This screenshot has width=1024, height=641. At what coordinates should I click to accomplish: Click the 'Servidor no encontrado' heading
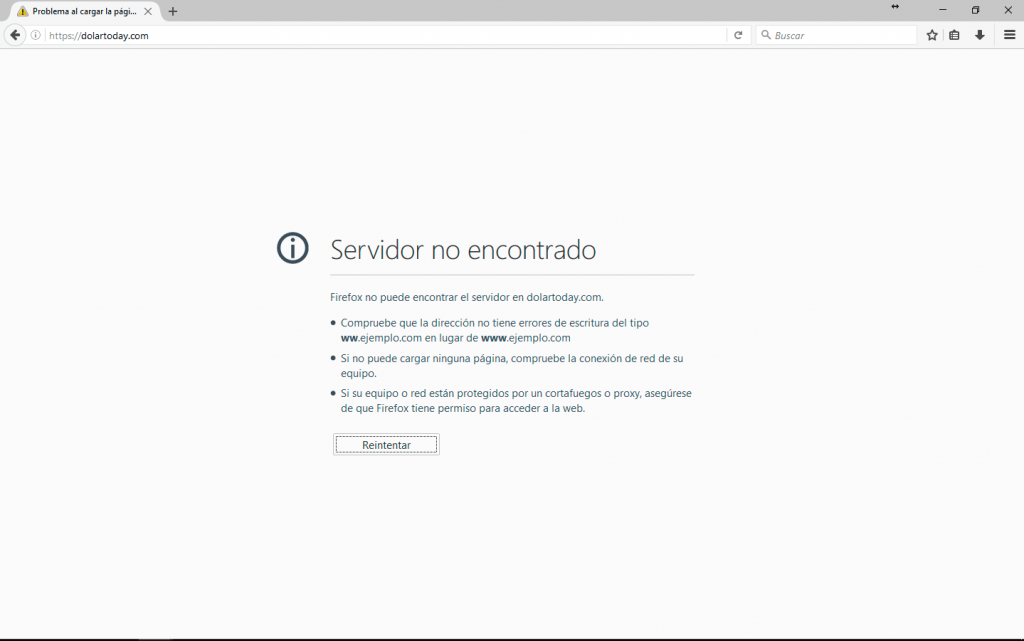point(463,249)
